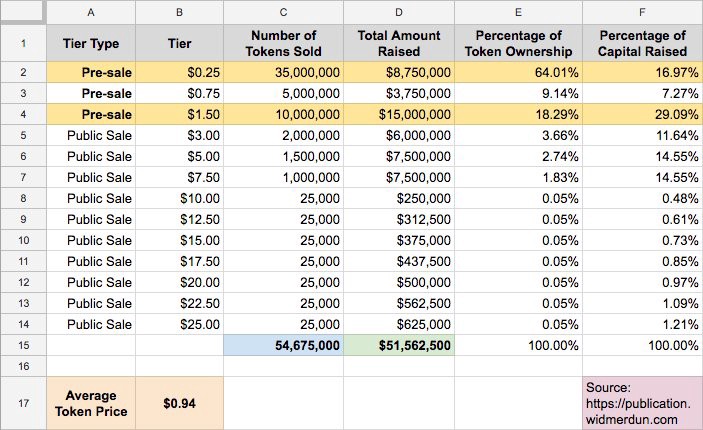The width and height of the screenshot is (703, 430).
Task: Select the 2,000,000 tokens sold cell
Action: (x=283, y=135)
